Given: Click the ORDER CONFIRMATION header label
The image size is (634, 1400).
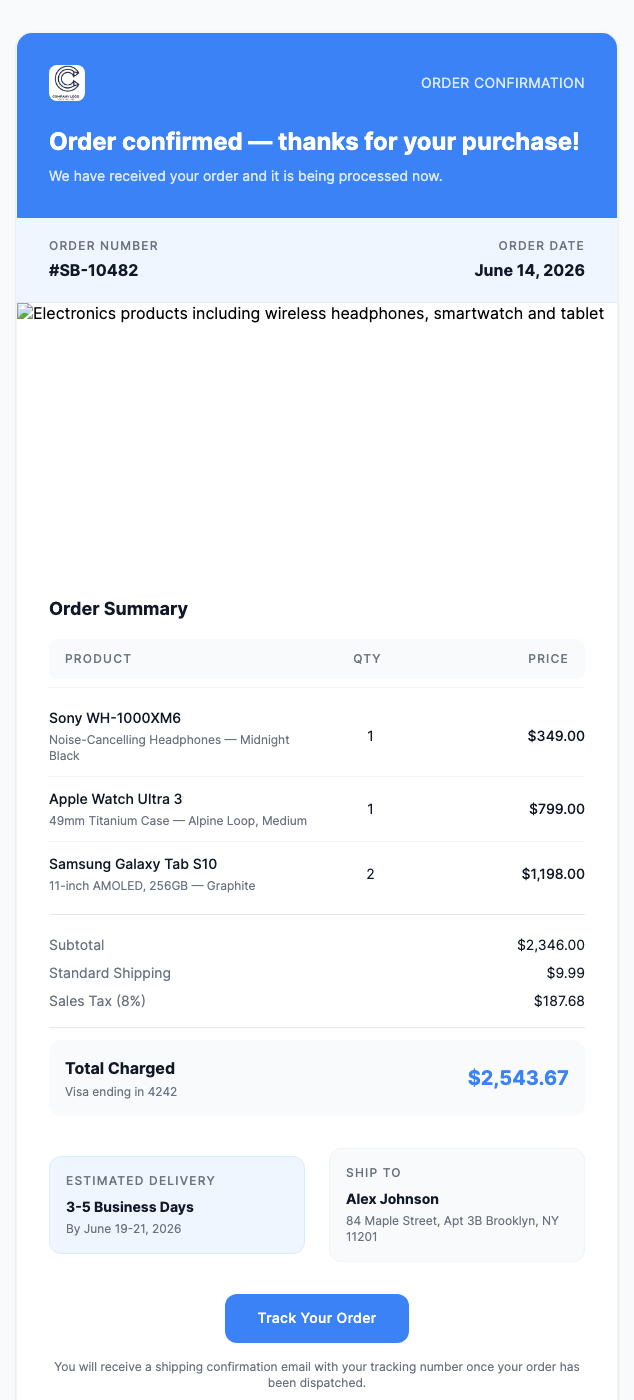Looking at the screenshot, I should (x=502, y=83).
